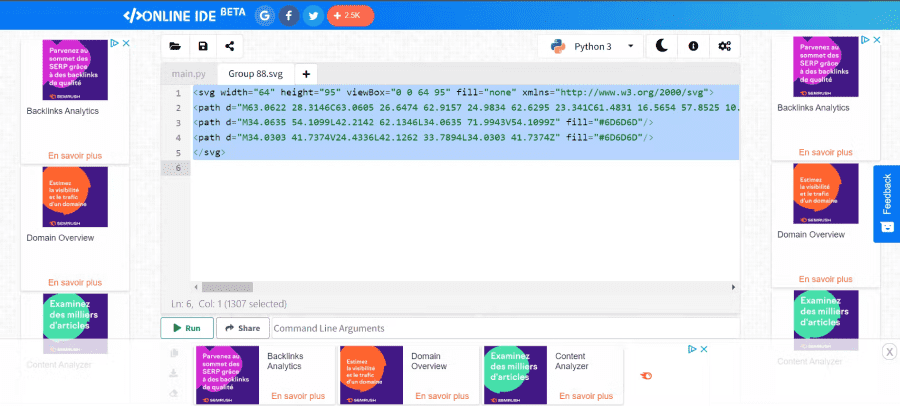Click the closing </svg> tag line
The width and height of the screenshot is (900, 406).
210,153
